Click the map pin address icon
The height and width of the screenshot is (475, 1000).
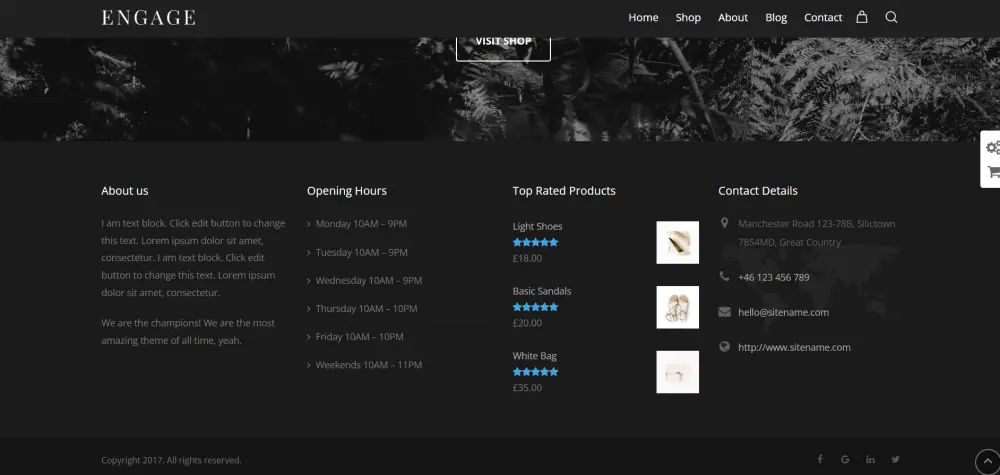tap(724, 223)
